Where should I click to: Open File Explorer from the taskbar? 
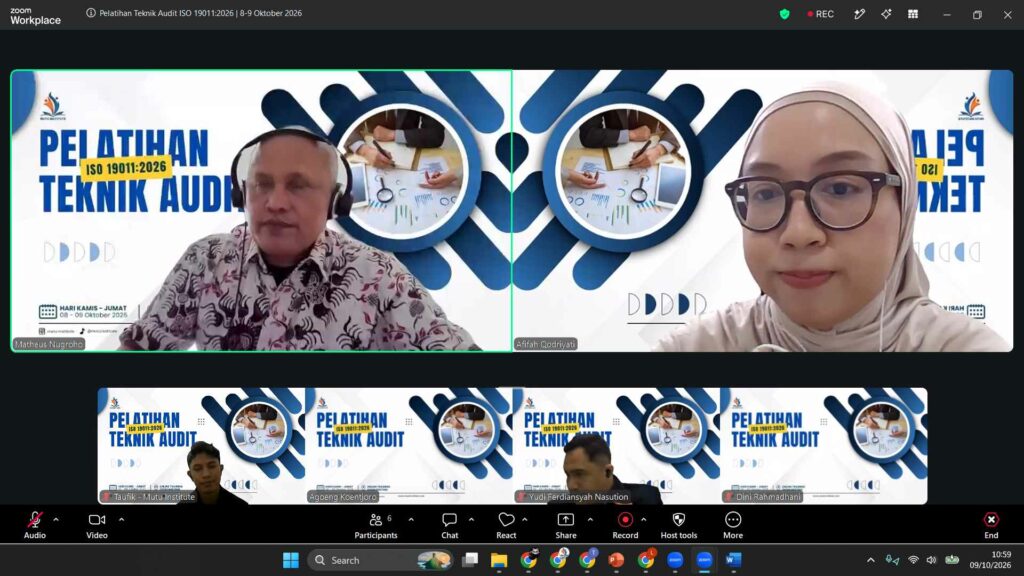coord(499,560)
